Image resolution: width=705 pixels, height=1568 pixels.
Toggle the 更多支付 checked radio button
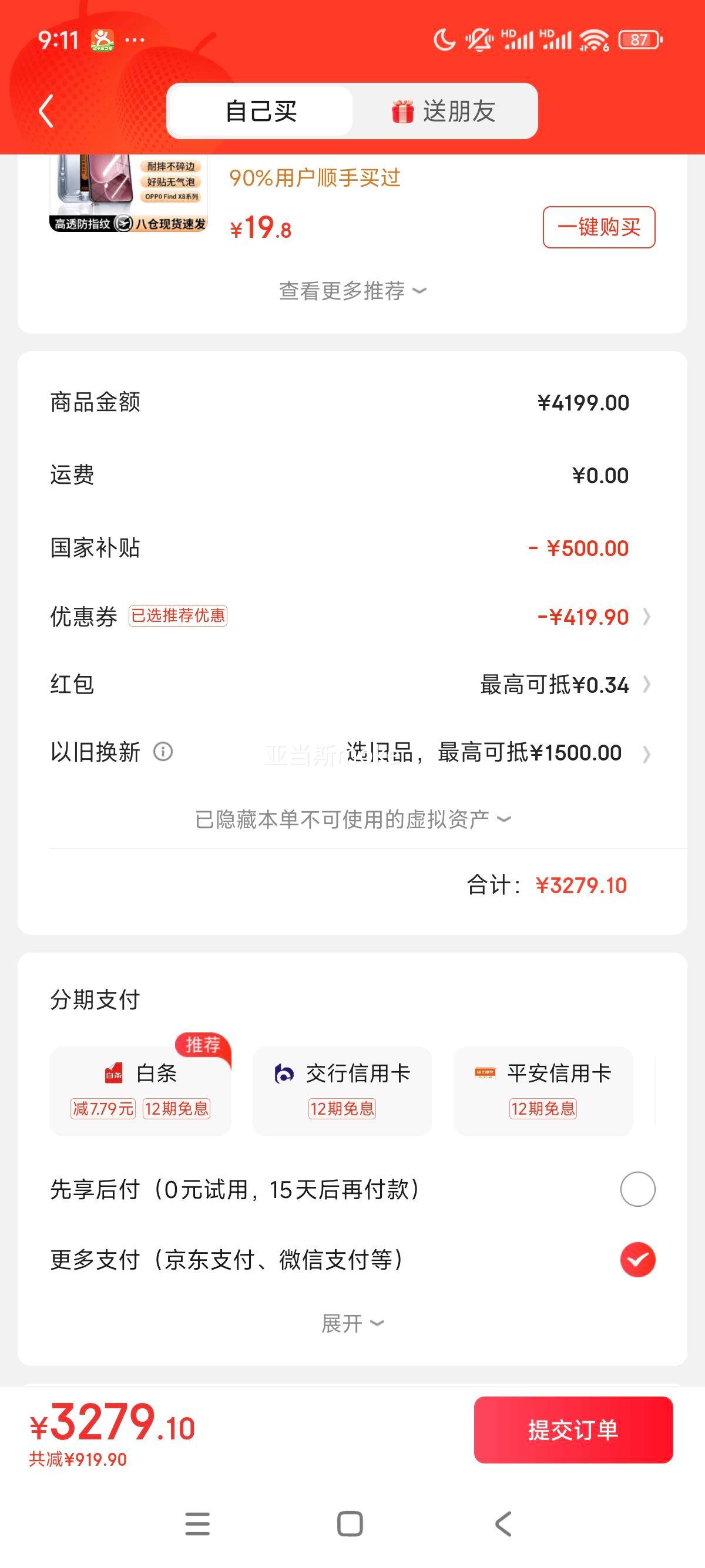[637, 1259]
